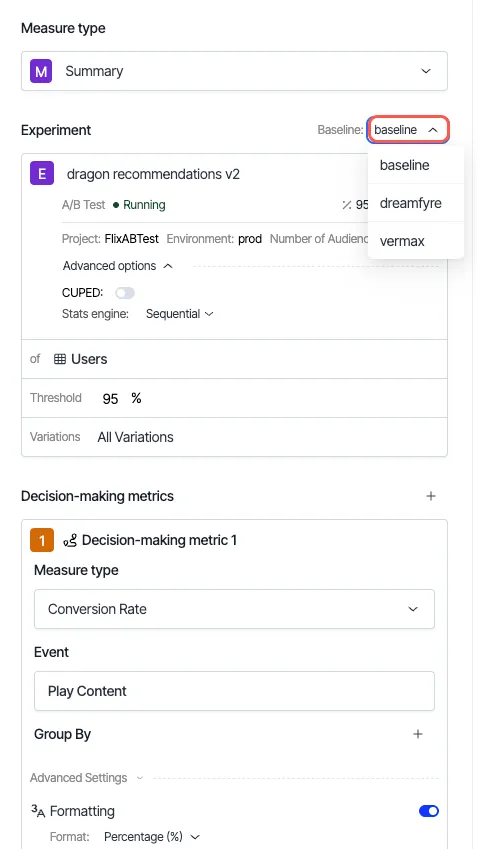Click the Formatting 3A icon

pyautogui.click(x=38, y=811)
